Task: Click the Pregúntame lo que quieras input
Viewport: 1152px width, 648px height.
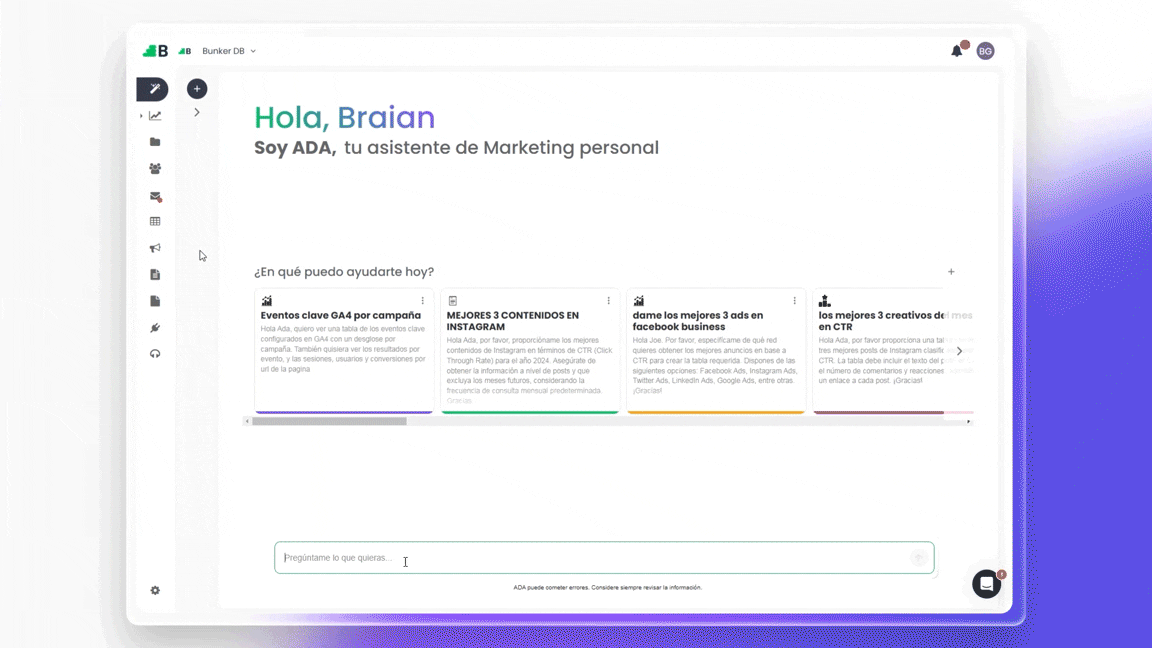Action: click(604, 558)
